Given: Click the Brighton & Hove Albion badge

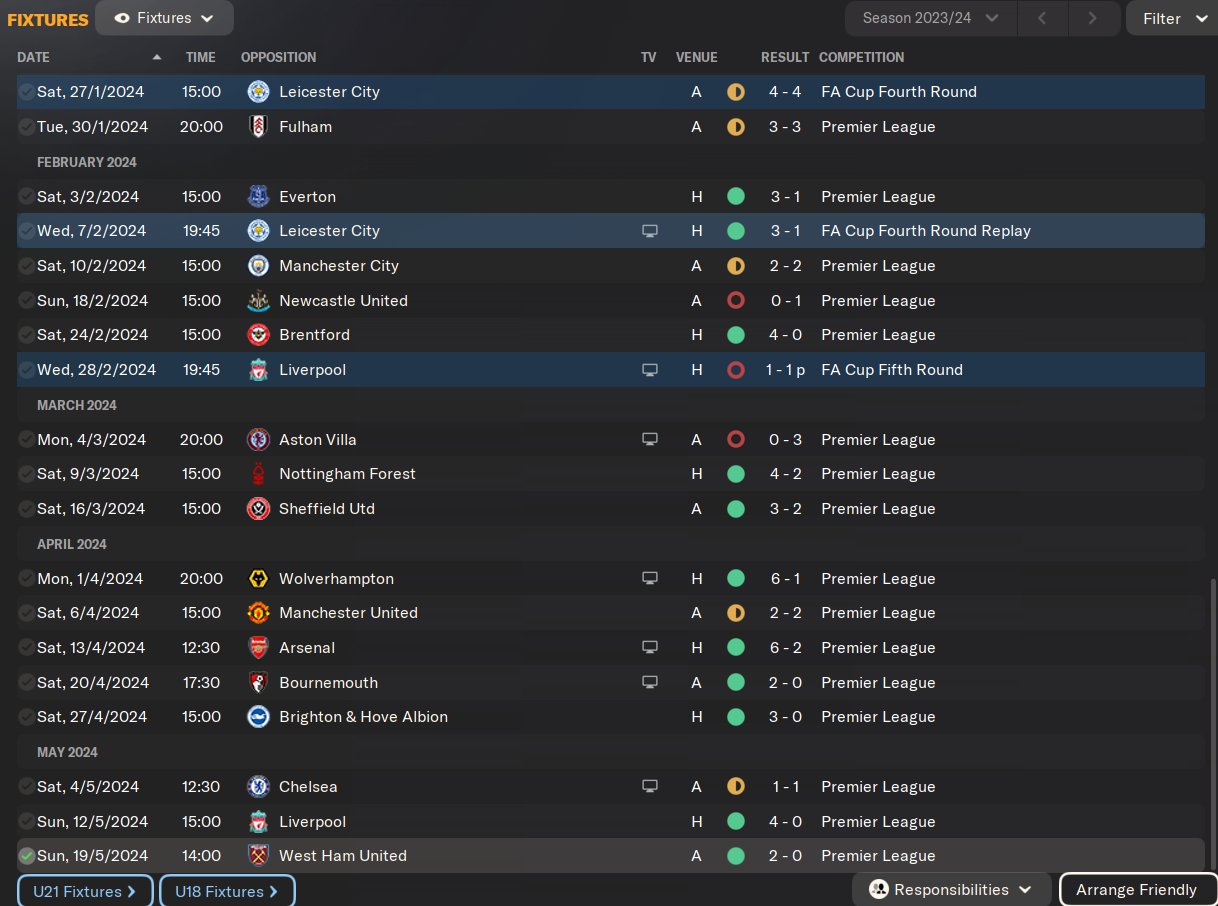Looking at the screenshot, I should (258, 717).
